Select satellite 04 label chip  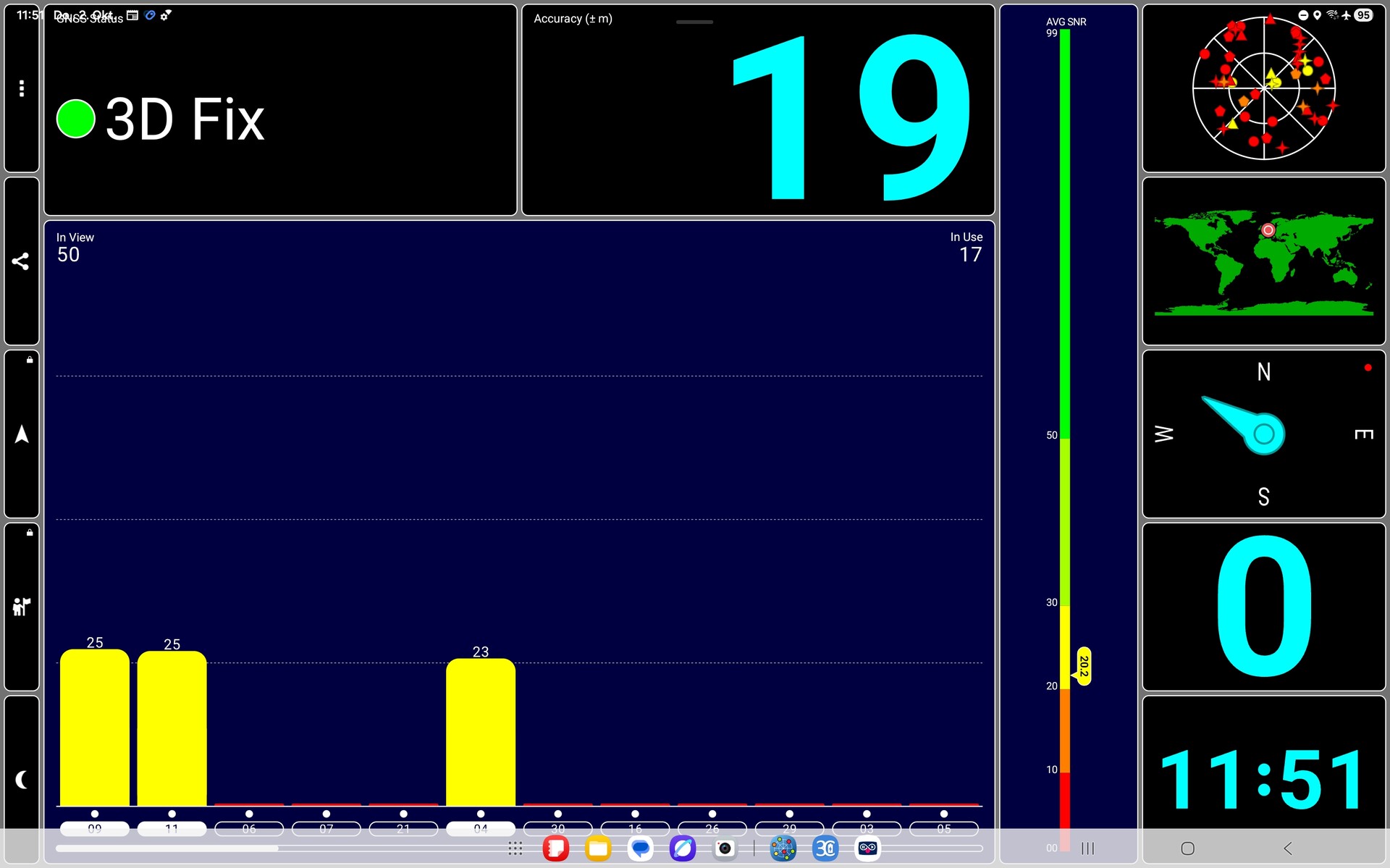(x=481, y=828)
